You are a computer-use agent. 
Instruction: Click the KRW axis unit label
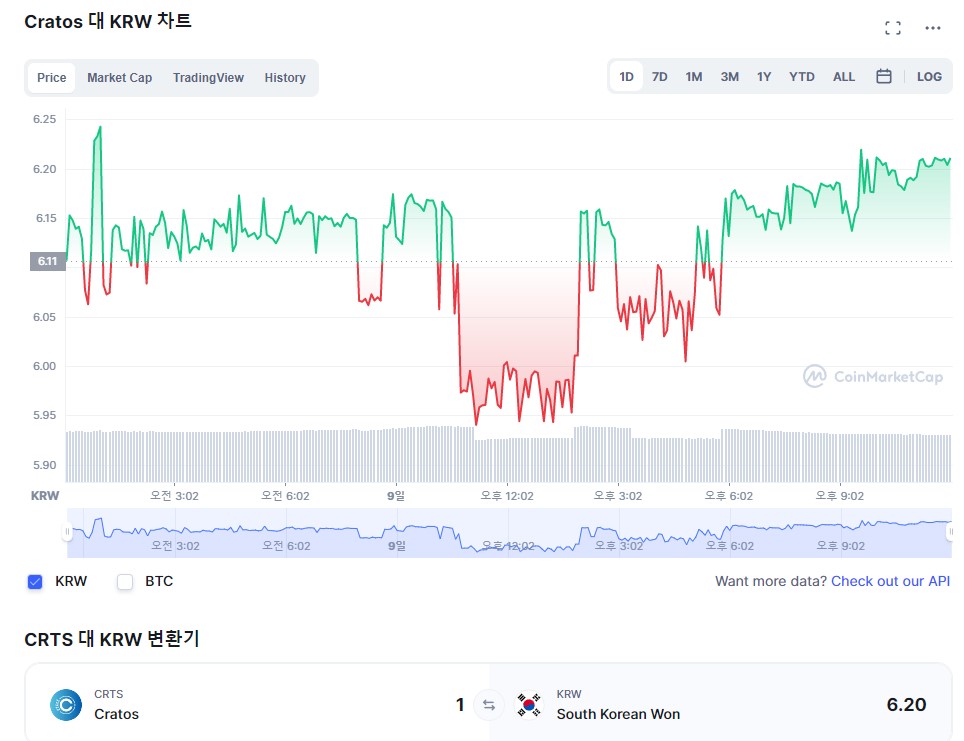click(45, 496)
